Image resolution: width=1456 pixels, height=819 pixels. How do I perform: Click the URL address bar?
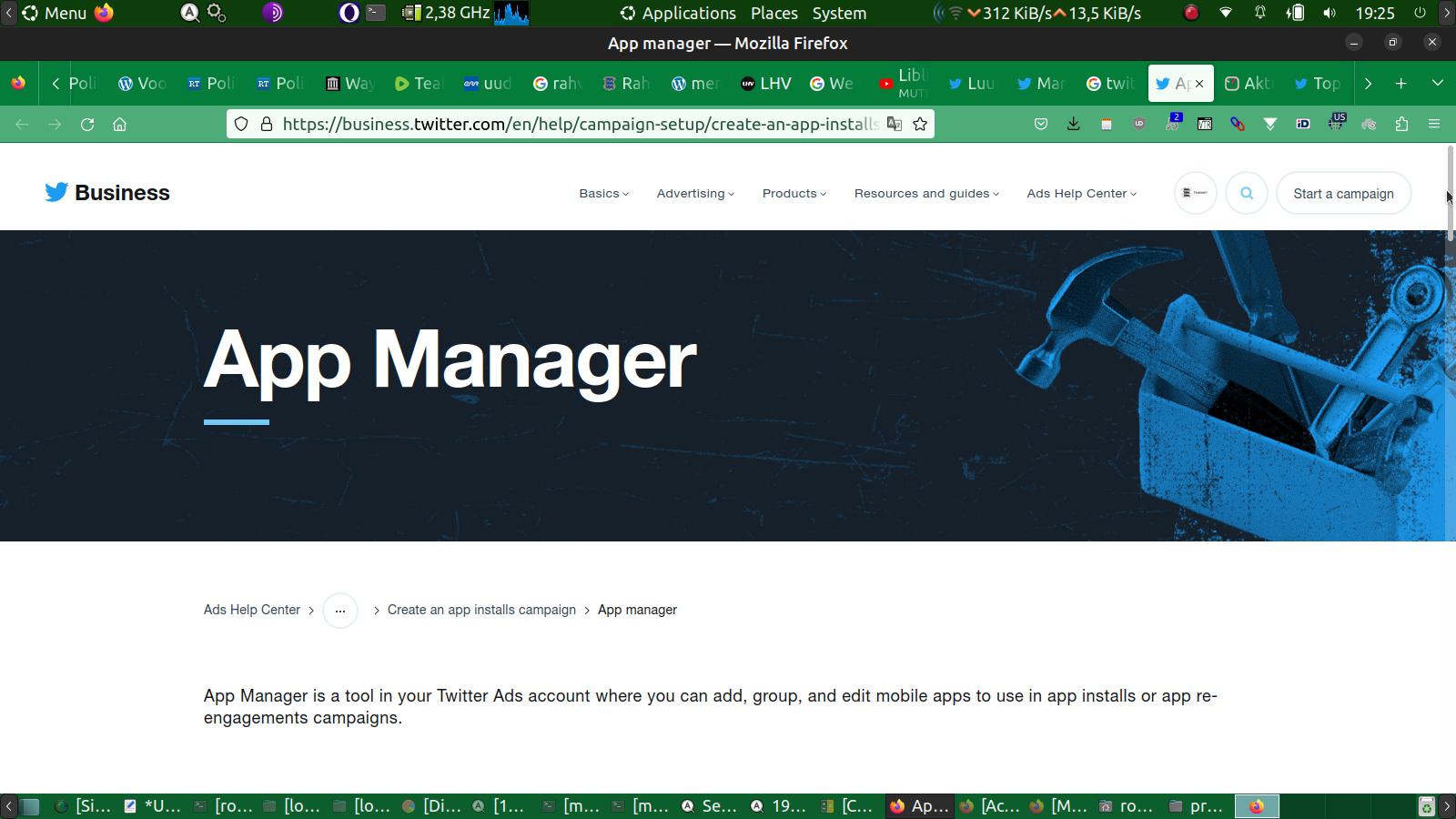tap(580, 124)
